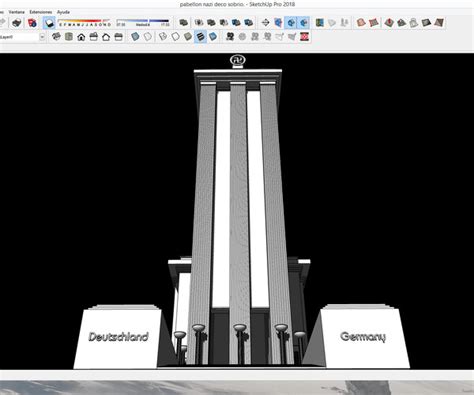The height and width of the screenshot is (395, 474).
Task: Select Monochrome face style
Action: (x=213, y=37)
